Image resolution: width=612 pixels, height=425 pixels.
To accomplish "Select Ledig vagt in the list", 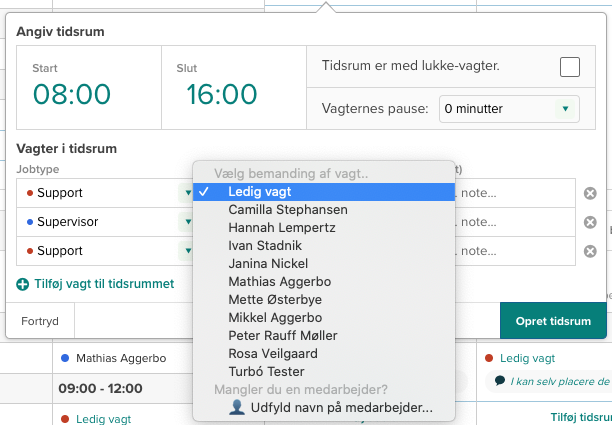I will click(259, 191).
